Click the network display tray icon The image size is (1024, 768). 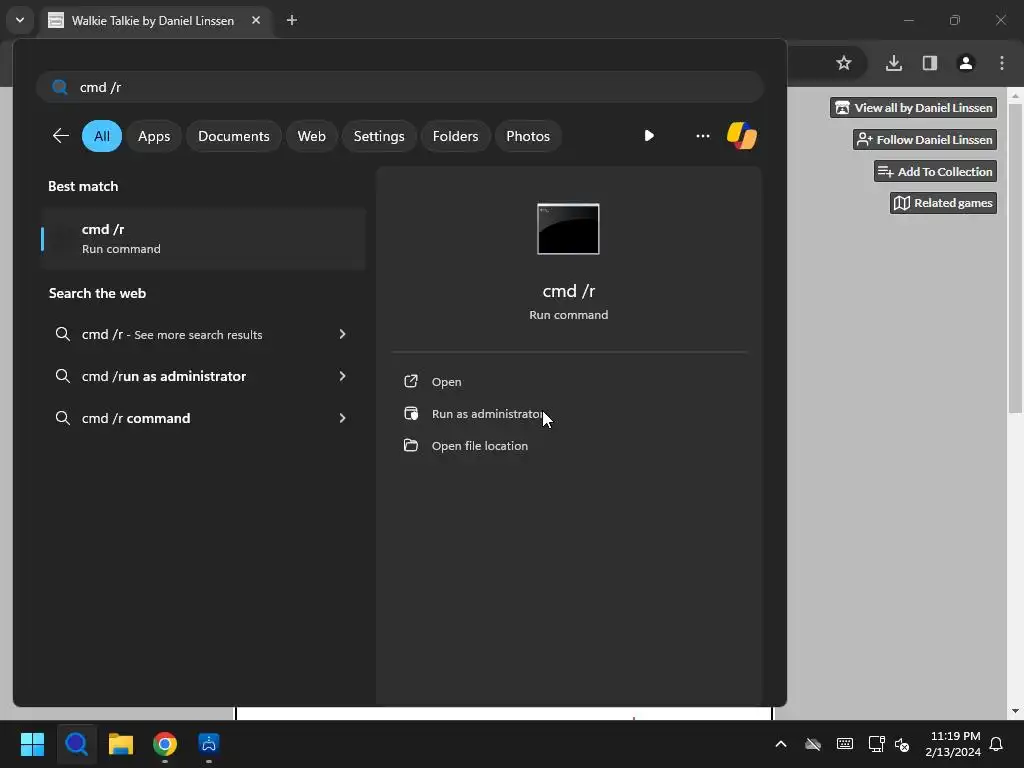click(x=876, y=744)
